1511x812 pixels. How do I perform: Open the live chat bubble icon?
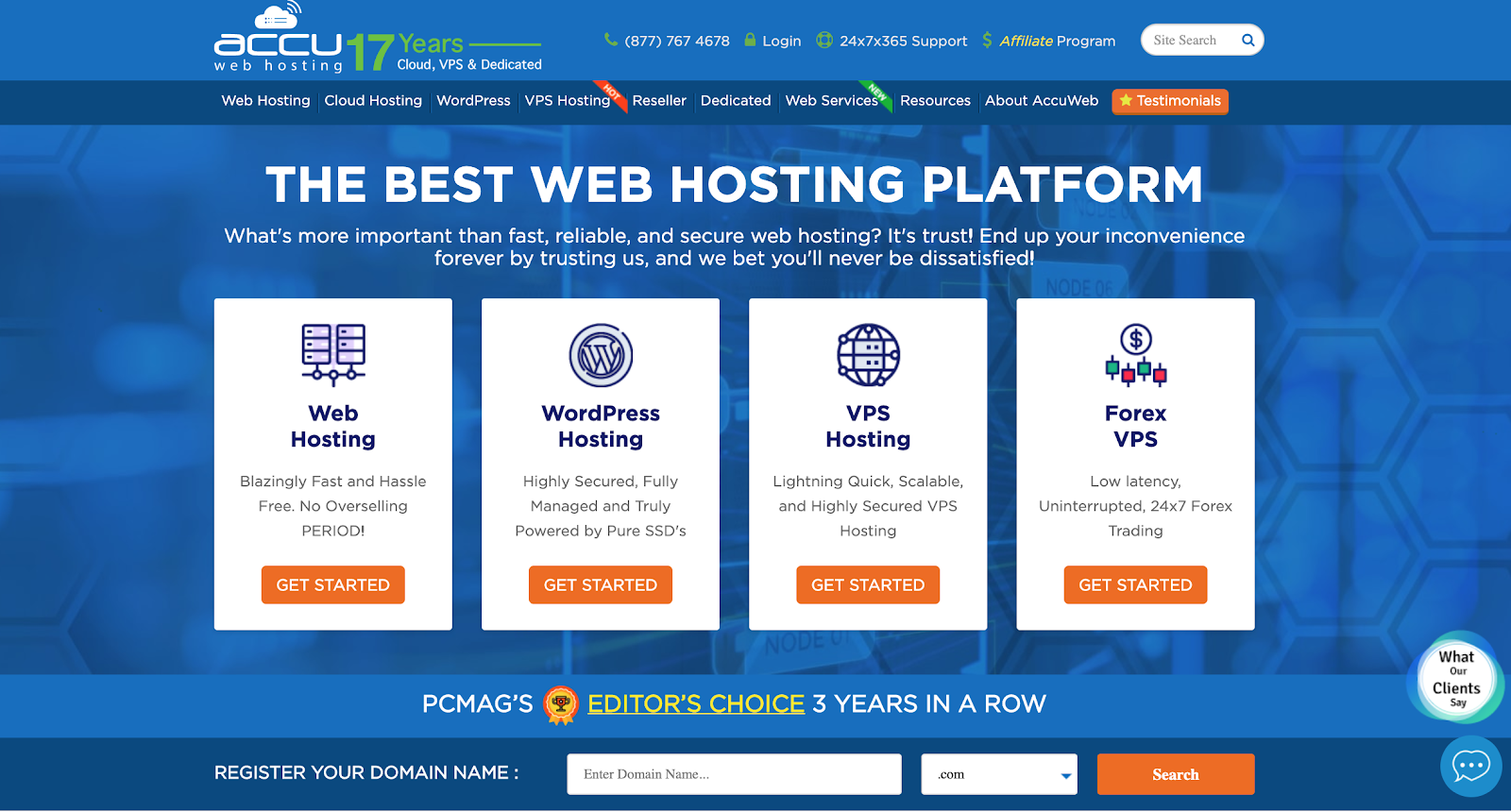pyautogui.click(x=1470, y=766)
